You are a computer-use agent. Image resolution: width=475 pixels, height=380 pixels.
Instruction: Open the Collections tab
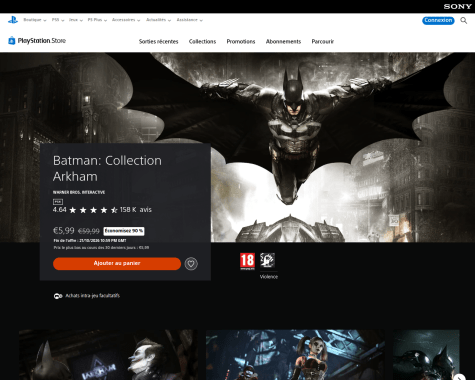pos(202,42)
